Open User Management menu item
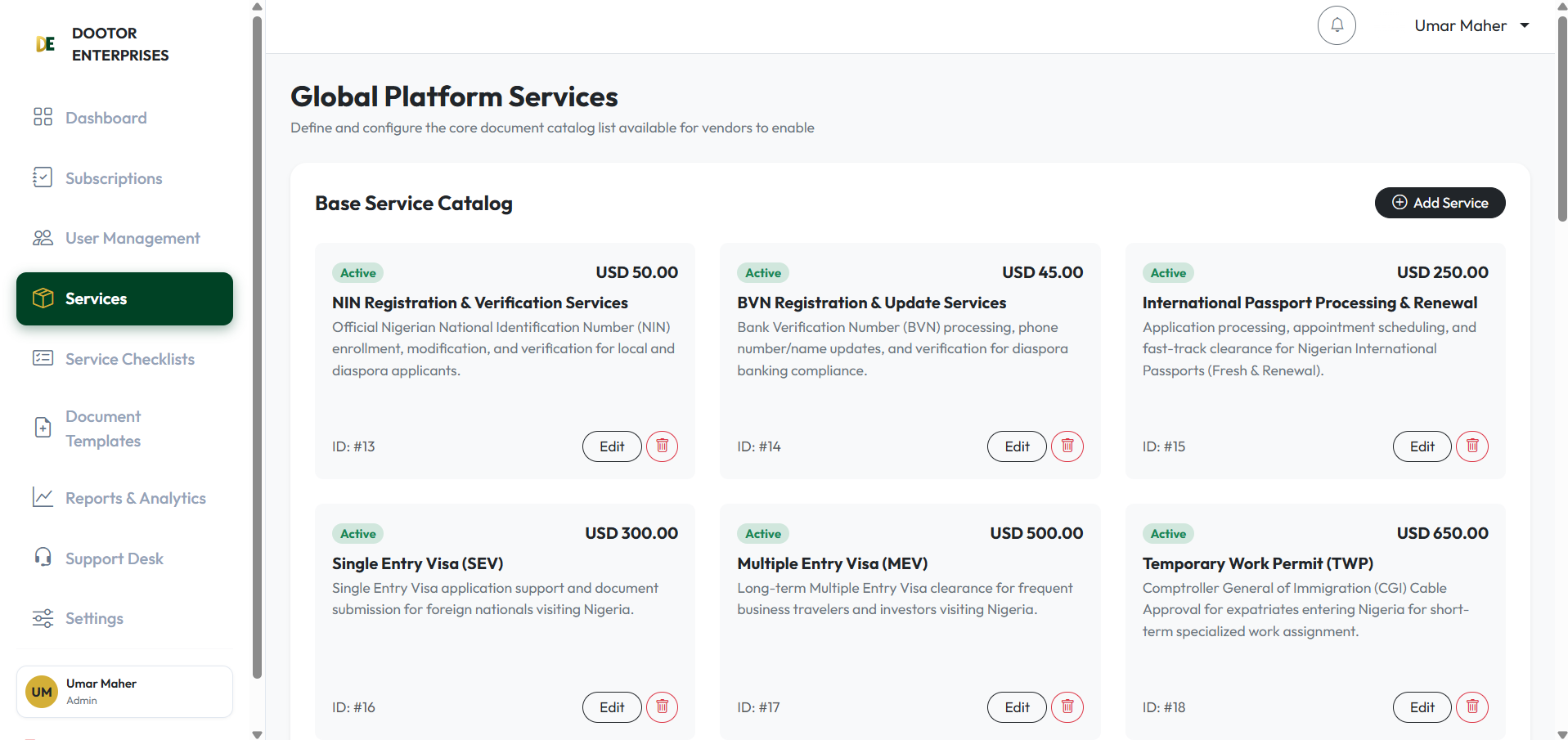Viewport: 1568px width, 740px height. (124, 238)
